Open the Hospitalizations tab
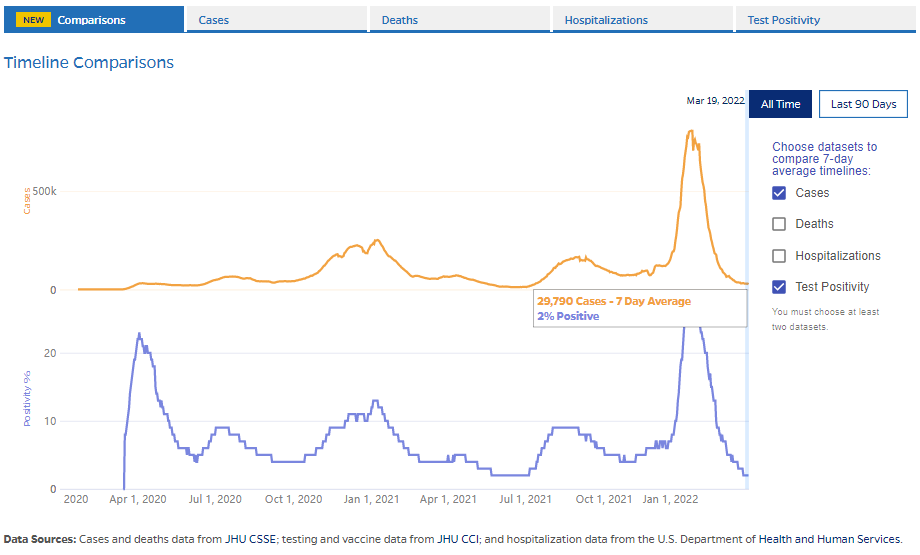The height and width of the screenshot is (555, 920). pos(643,19)
